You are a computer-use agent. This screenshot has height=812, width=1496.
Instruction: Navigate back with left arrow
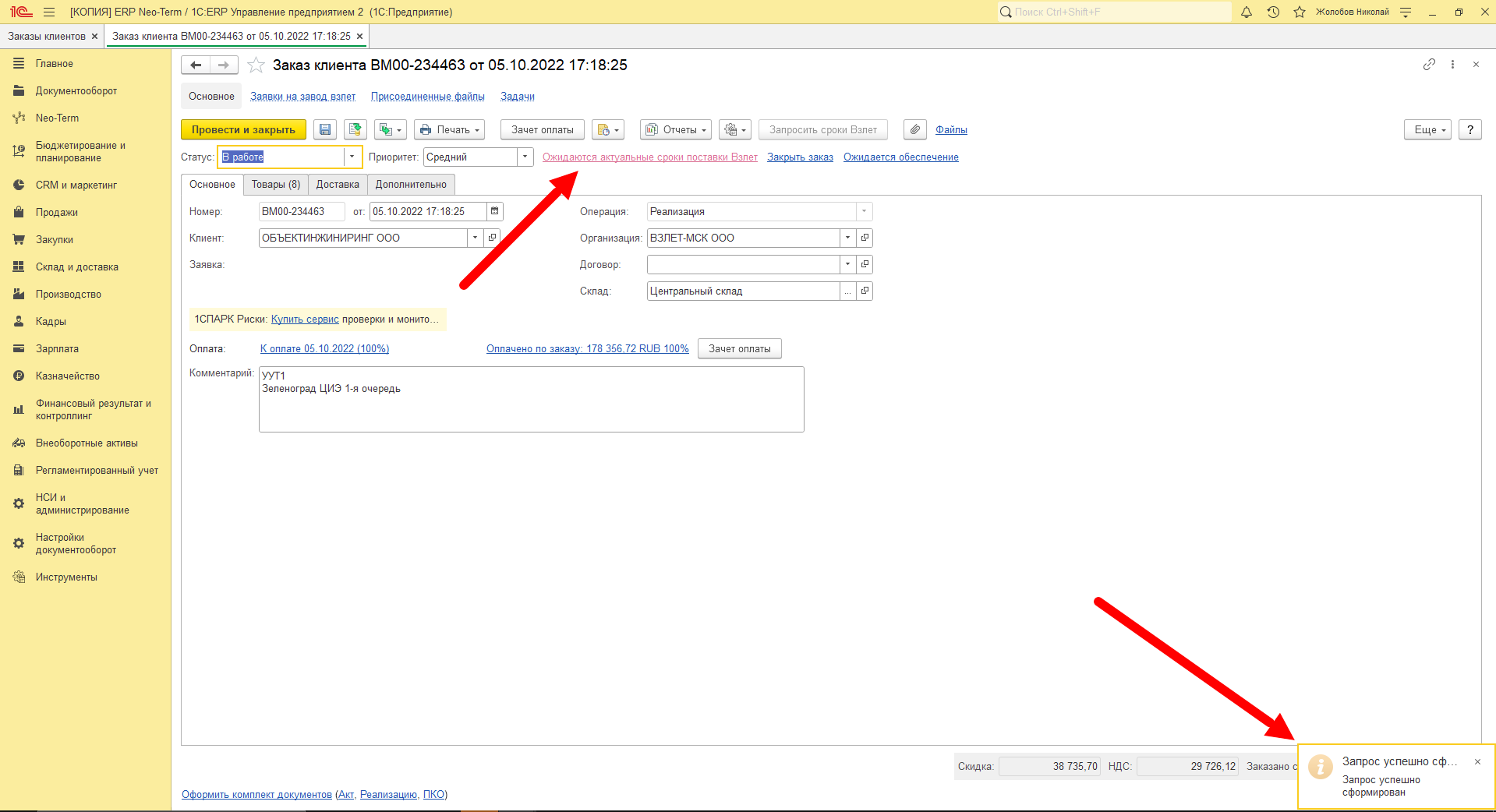(x=196, y=65)
